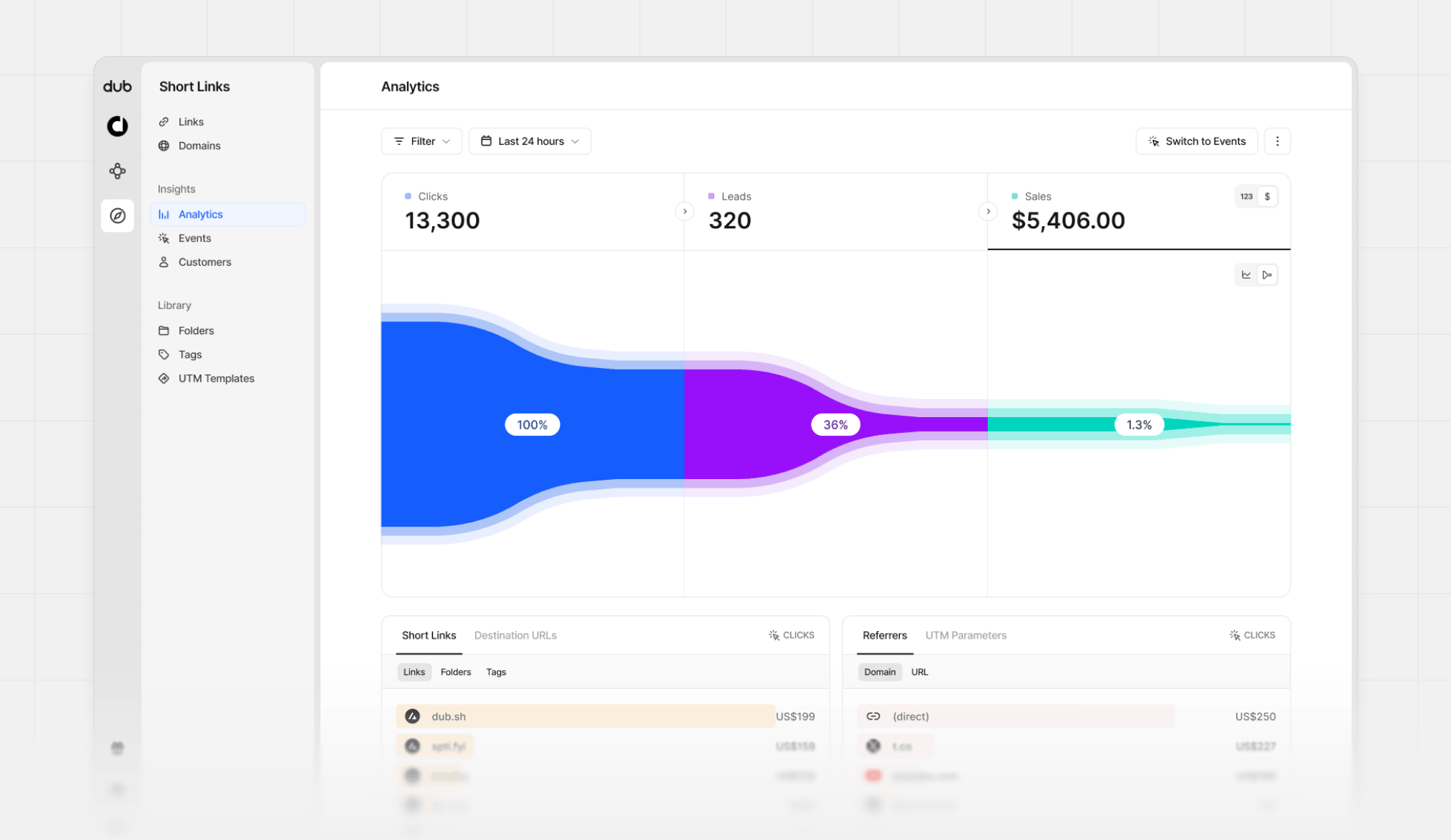Click CLICKS indicator in Short Links panel
This screenshot has height=840, width=1451.
point(791,635)
